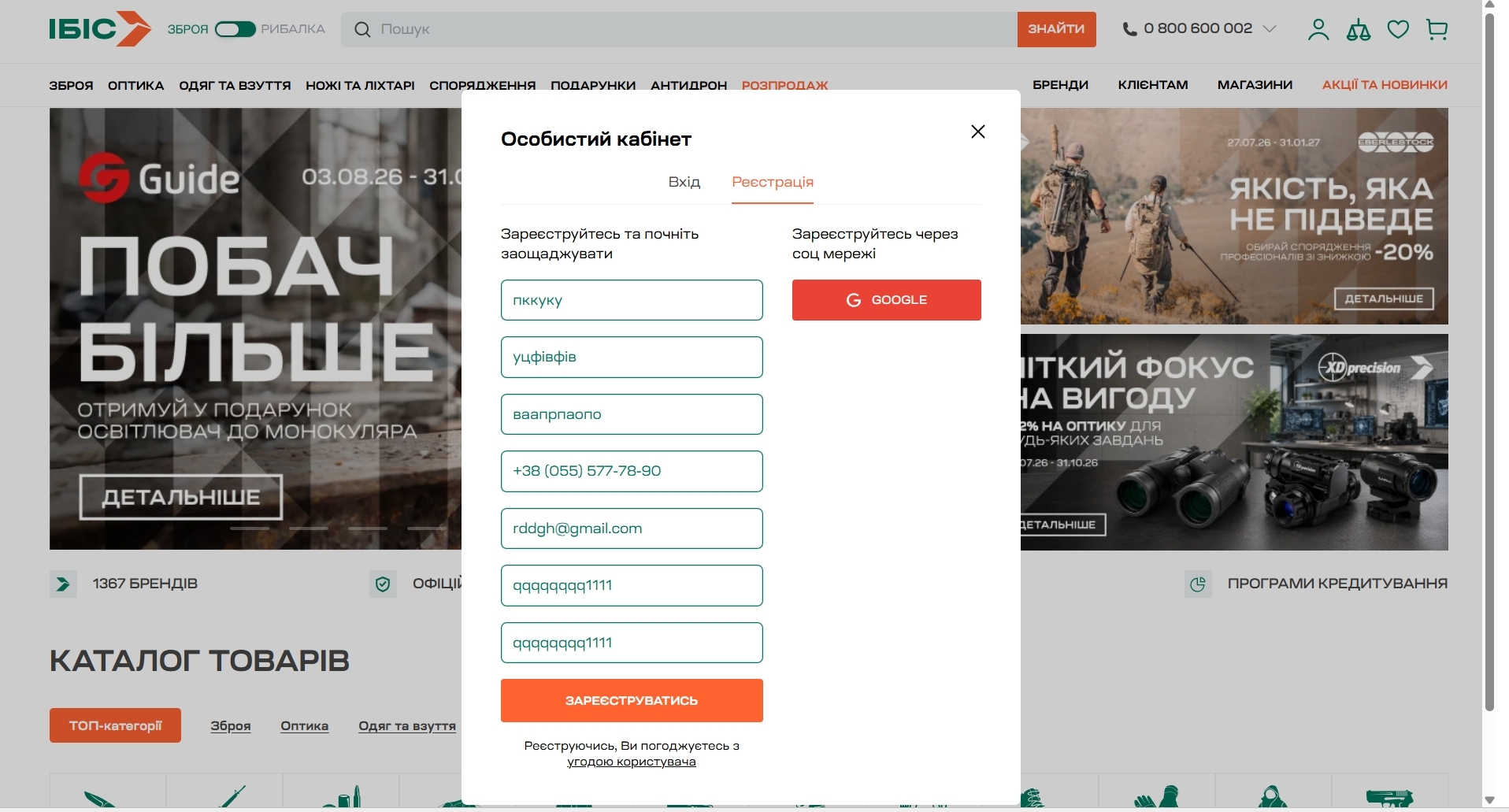The height and width of the screenshot is (812, 1509).
Task: Switch to the Вхід tab
Action: (684, 182)
